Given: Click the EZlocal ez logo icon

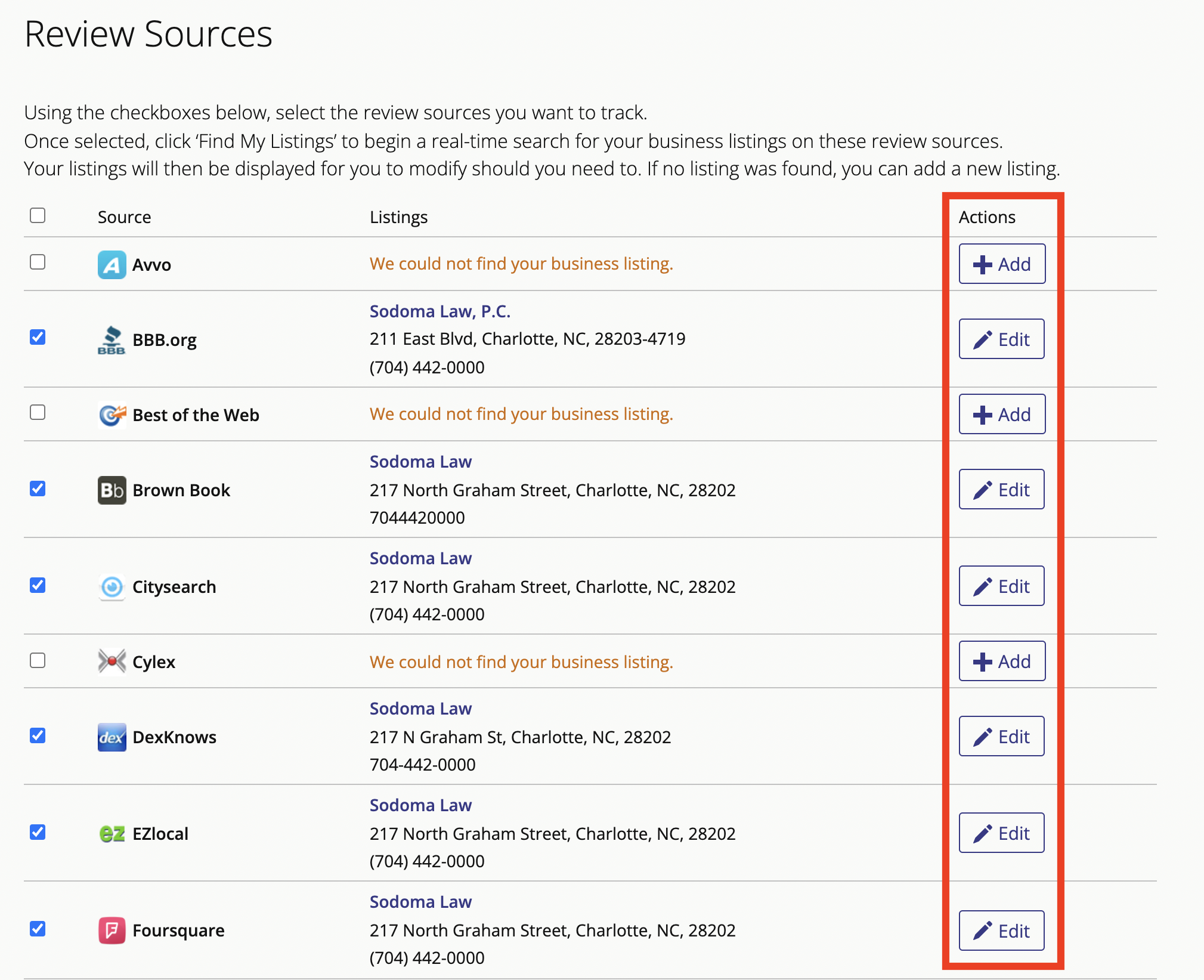Looking at the screenshot, I should click(112, 834).
